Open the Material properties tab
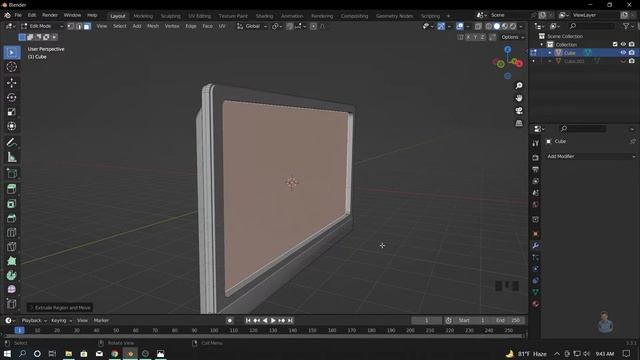Screen dimensions: 640x360 [536, 304]
